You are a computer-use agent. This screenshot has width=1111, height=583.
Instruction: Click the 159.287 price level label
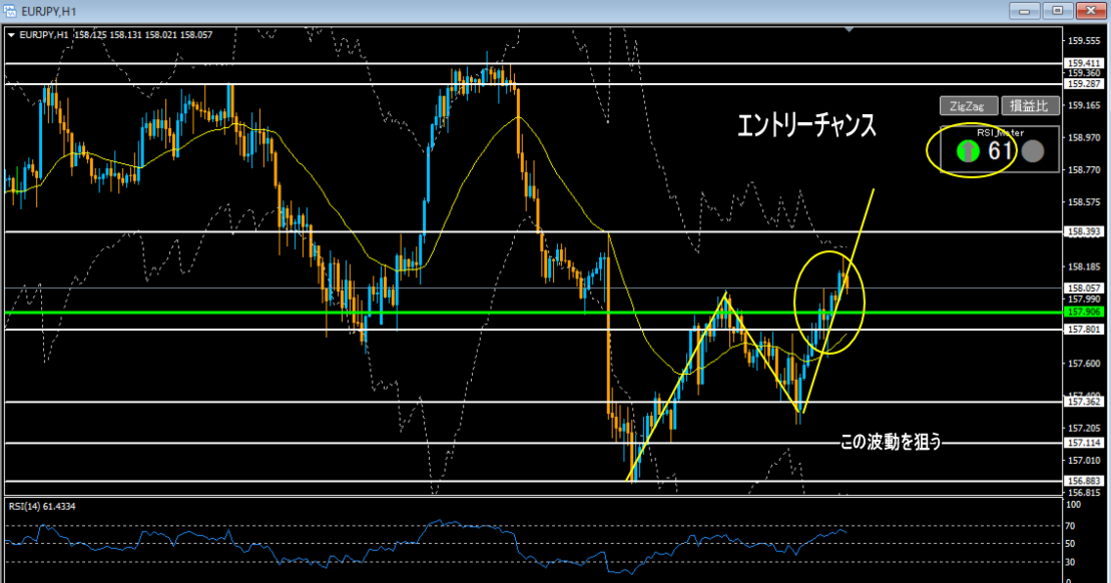pyautogui.click(x=1084, y=84)
